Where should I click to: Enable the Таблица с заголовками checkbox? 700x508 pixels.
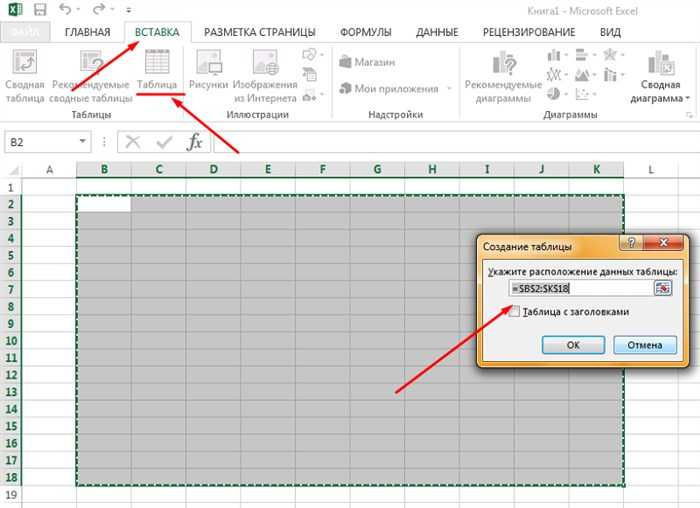(515, 311)
